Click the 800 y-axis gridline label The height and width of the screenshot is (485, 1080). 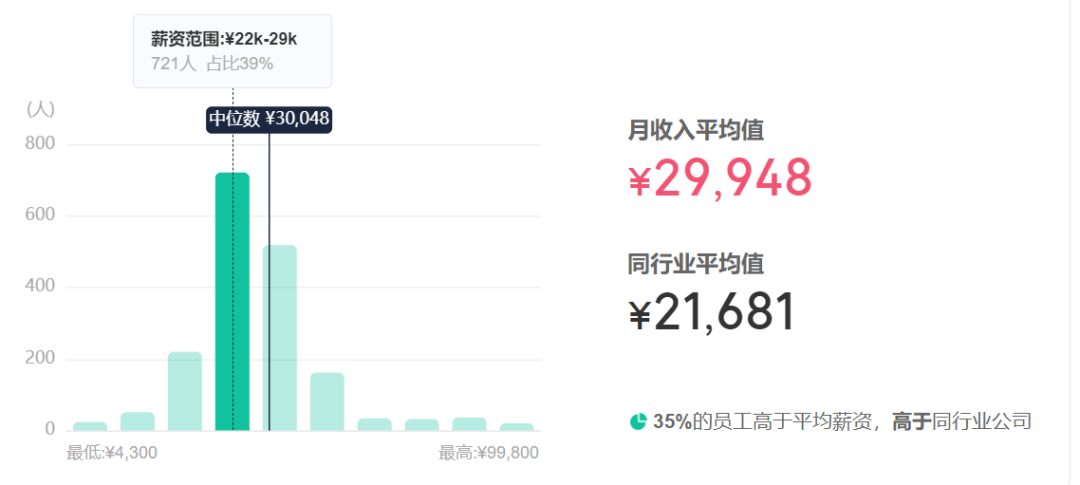pos(40,144)
